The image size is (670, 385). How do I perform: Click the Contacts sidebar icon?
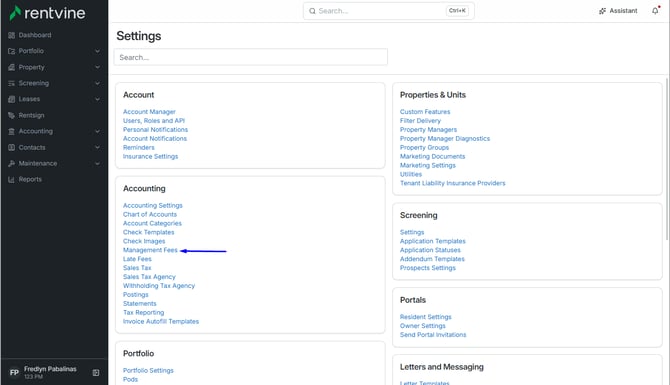pyautogui.click(x=12, y=147)
